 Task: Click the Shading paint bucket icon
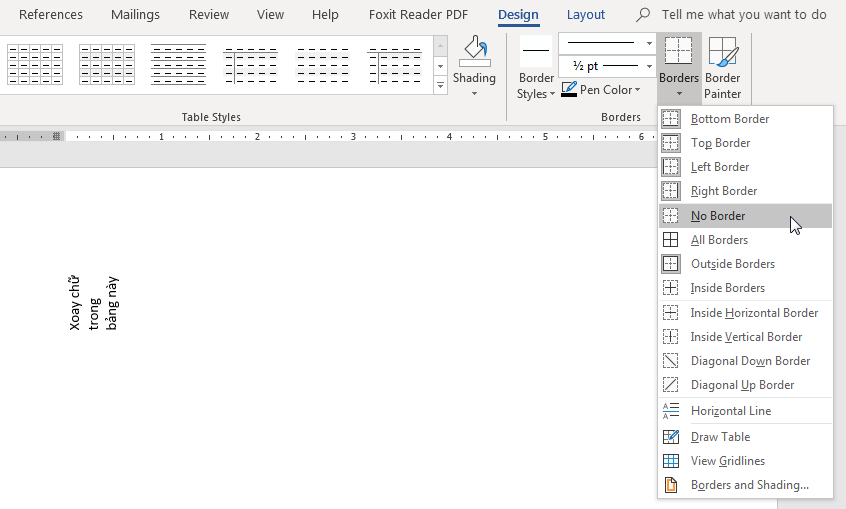pyautogui.click(x=474, y=52)
